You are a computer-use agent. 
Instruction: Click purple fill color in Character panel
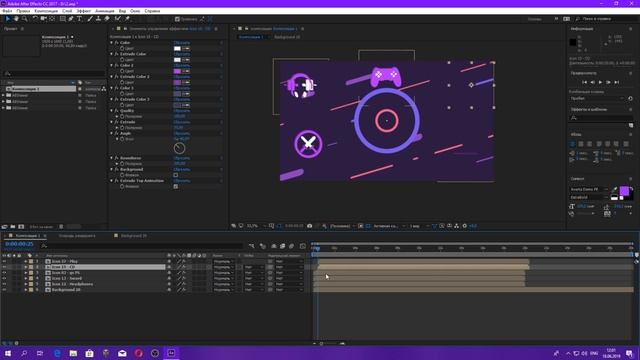click(624, 191)
